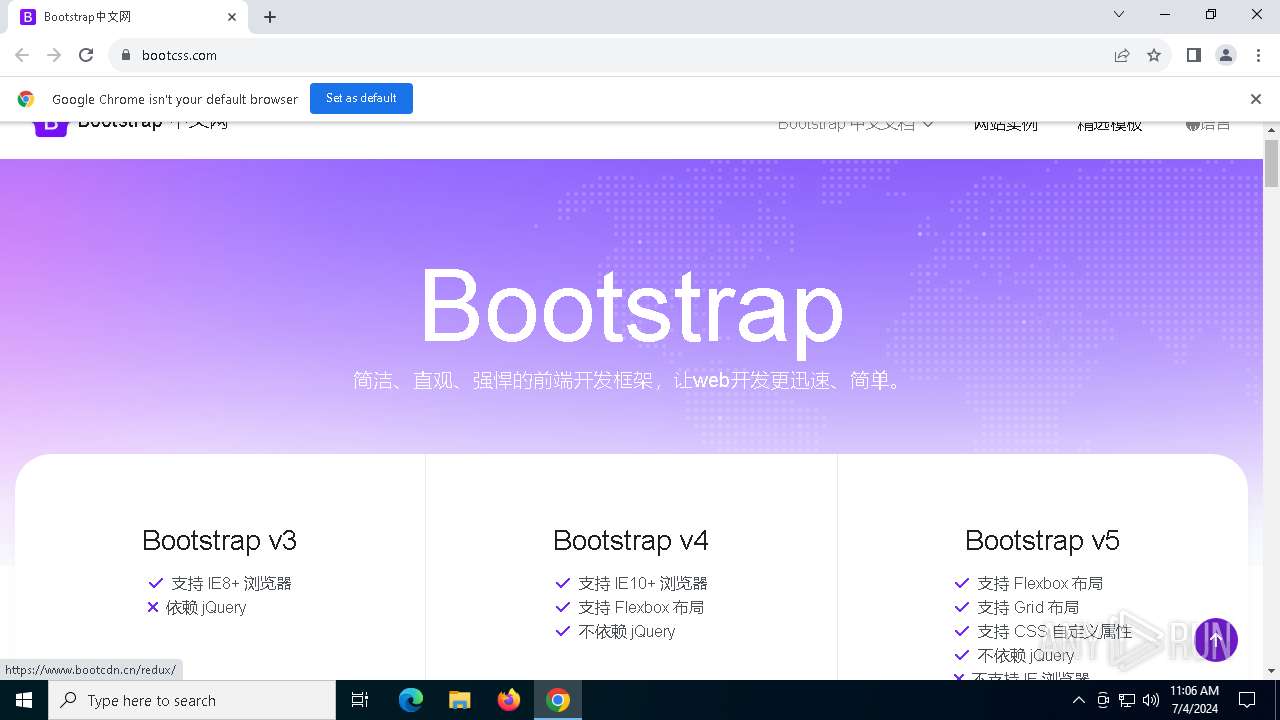This screenshot has height=720, width=1280.
Task: Open the network status tray icon
Action: point(1127,700)
